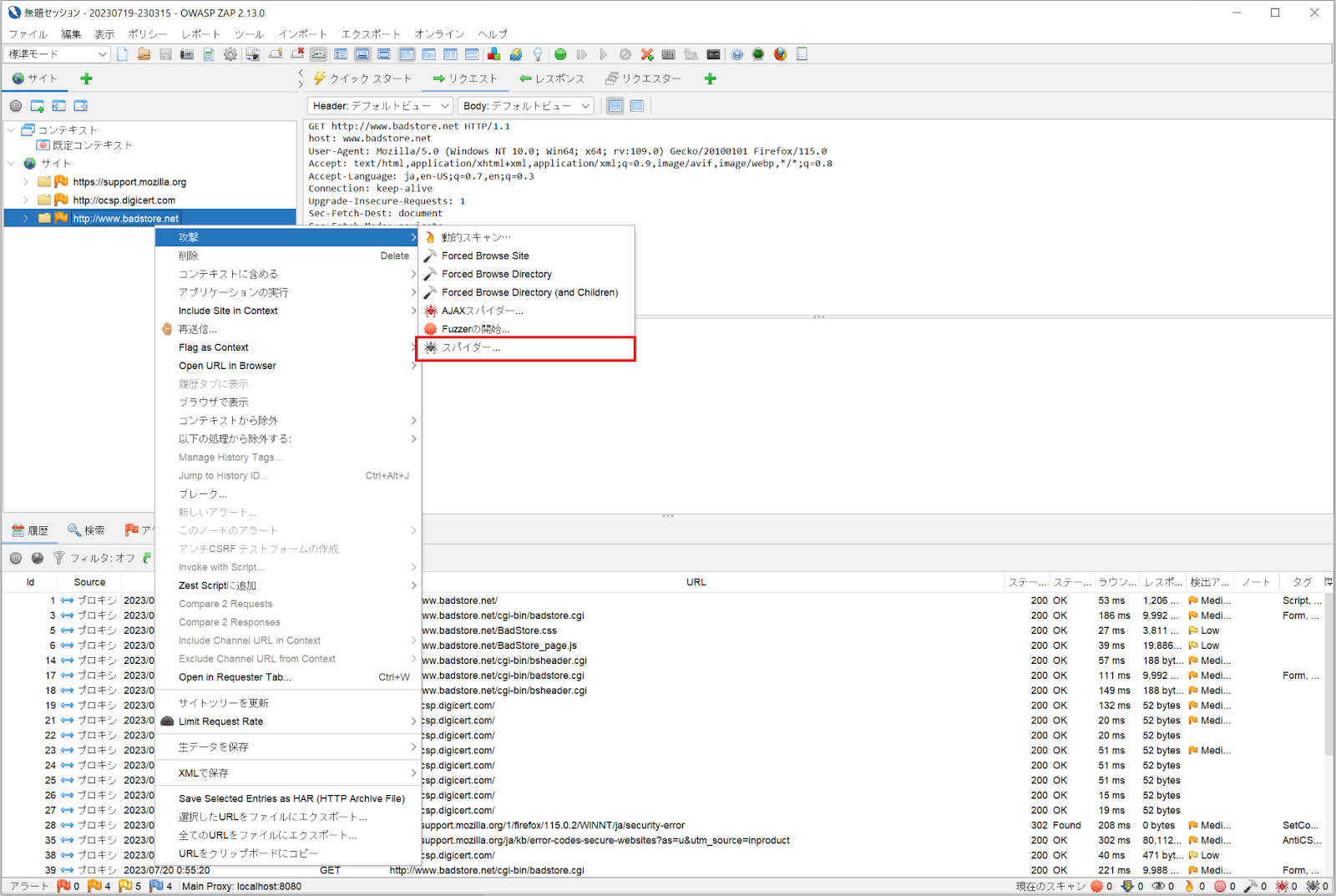The image size is (1336, 896).
Task: Open the ZAP options gear icon
Action: pyautogui.click(x=230, y=53)
